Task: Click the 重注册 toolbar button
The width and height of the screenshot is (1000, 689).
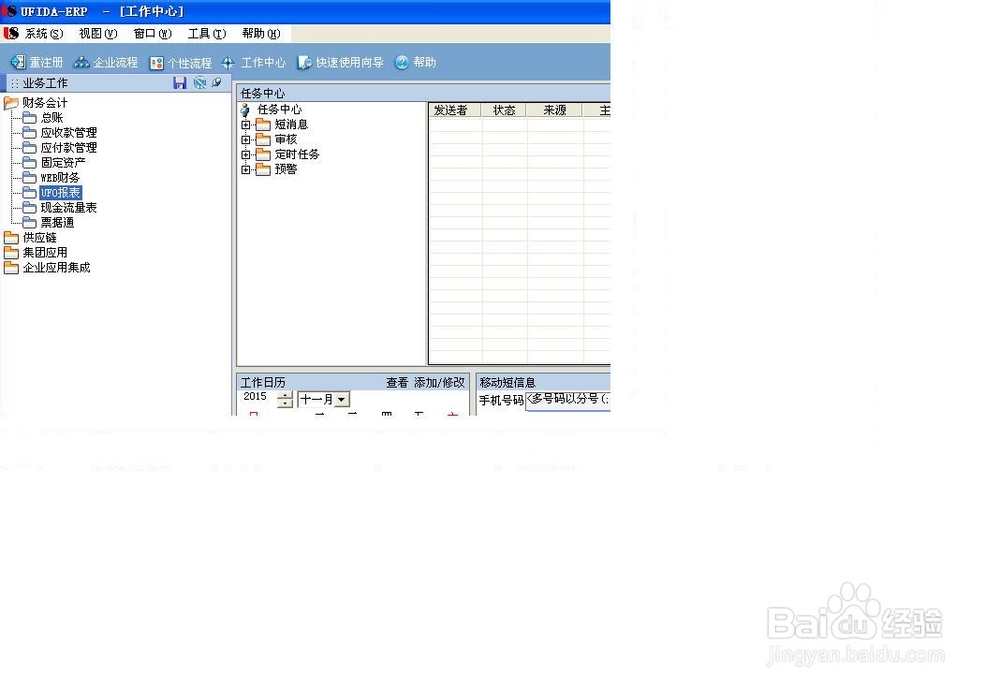Action: tap(37, 62)
